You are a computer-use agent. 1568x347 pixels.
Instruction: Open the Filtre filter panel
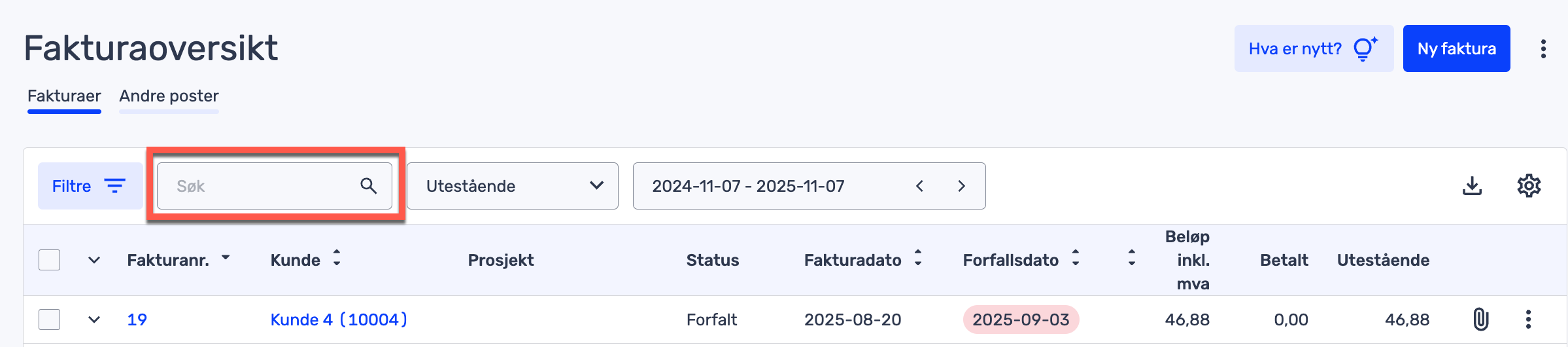coord(90,186)
